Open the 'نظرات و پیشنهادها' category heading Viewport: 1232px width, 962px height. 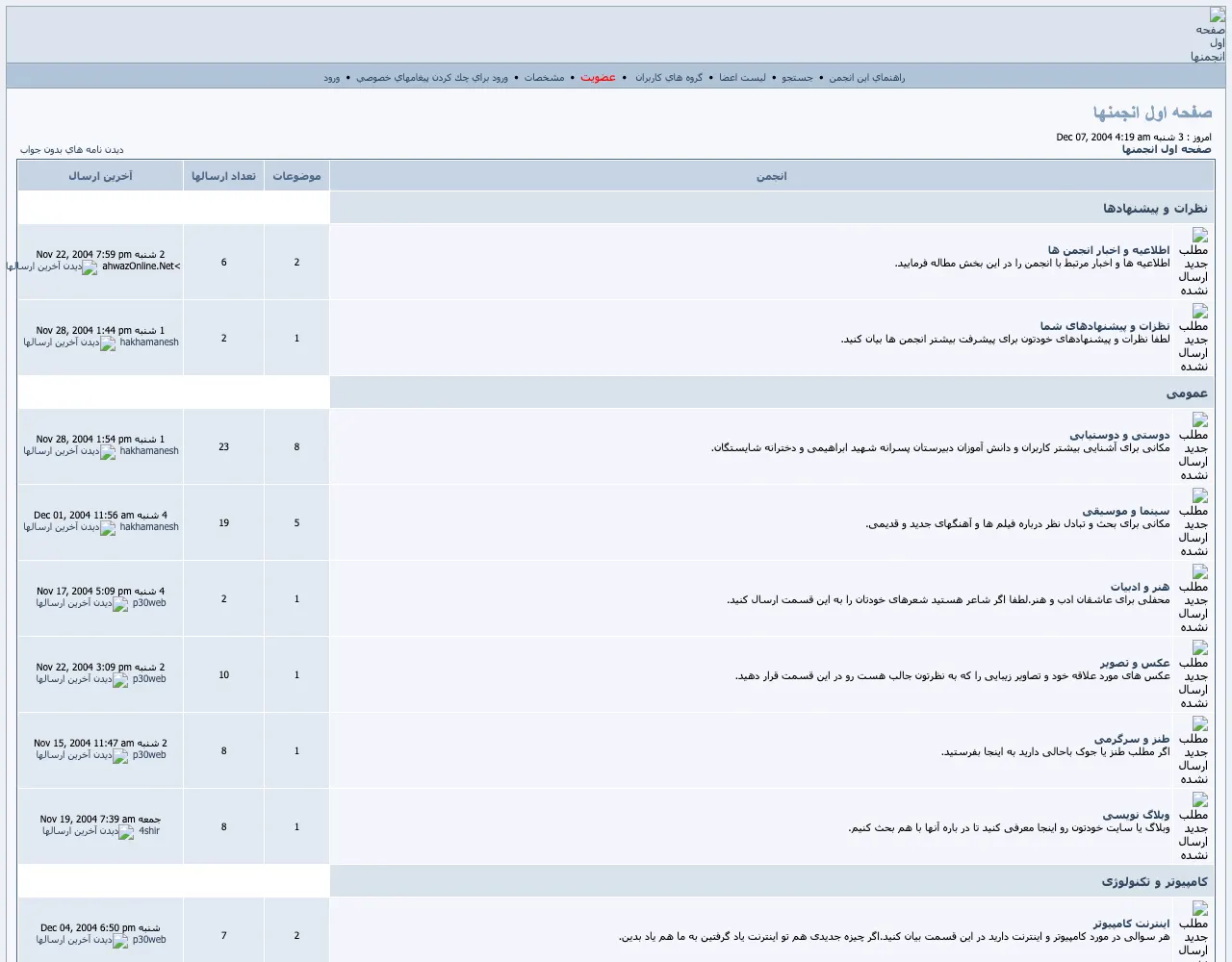click(x=1155, y=209)
